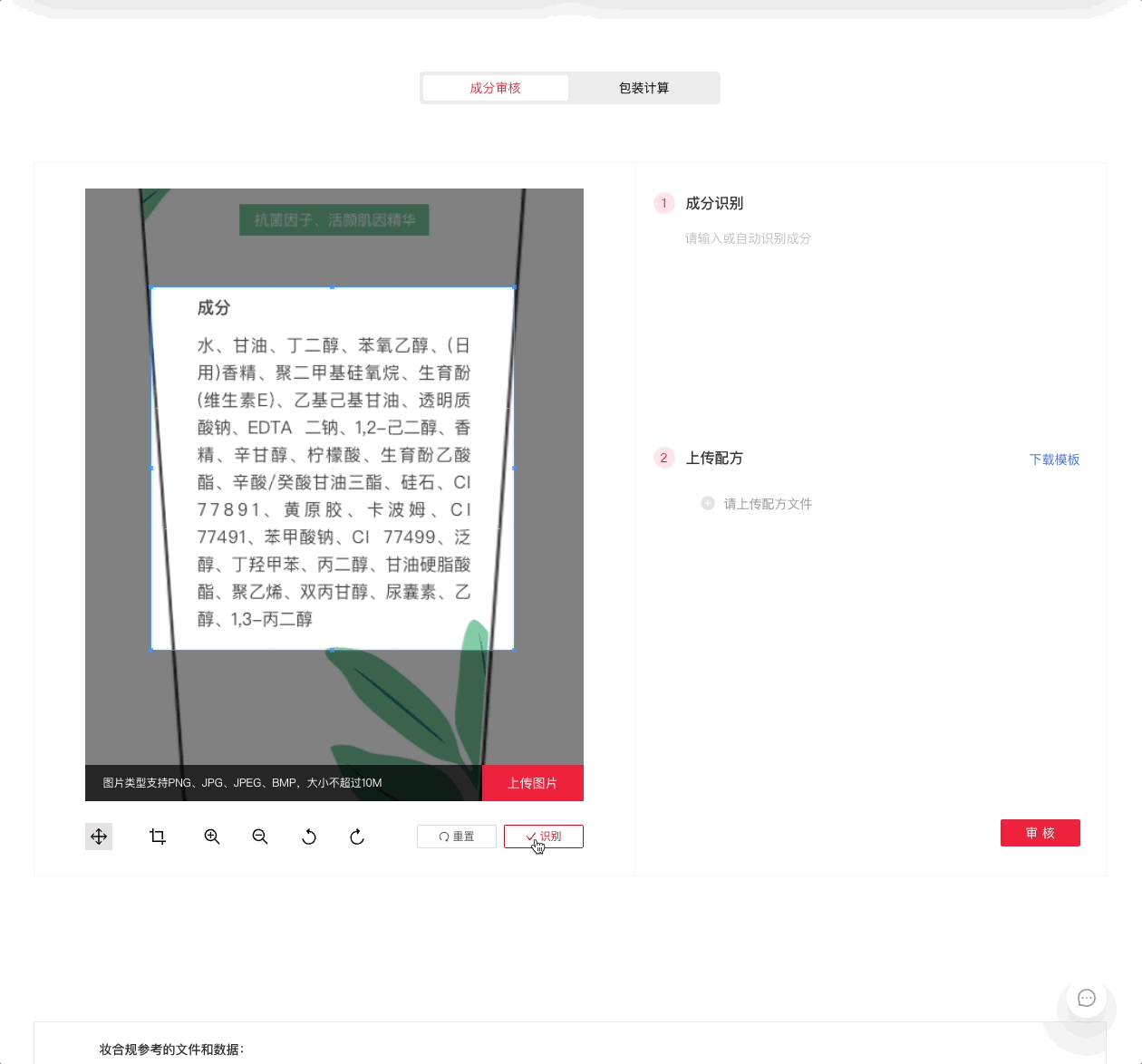The height and width of the screenshot is (1064, 1142).
Task: Click the crop box top-edge middle handle
Action: (333, 287)
